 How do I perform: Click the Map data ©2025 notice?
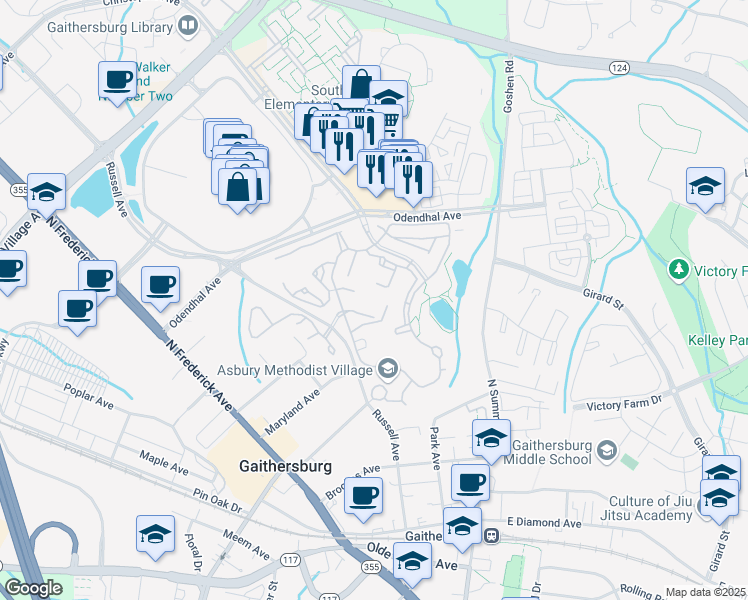(x=706, y=593)
